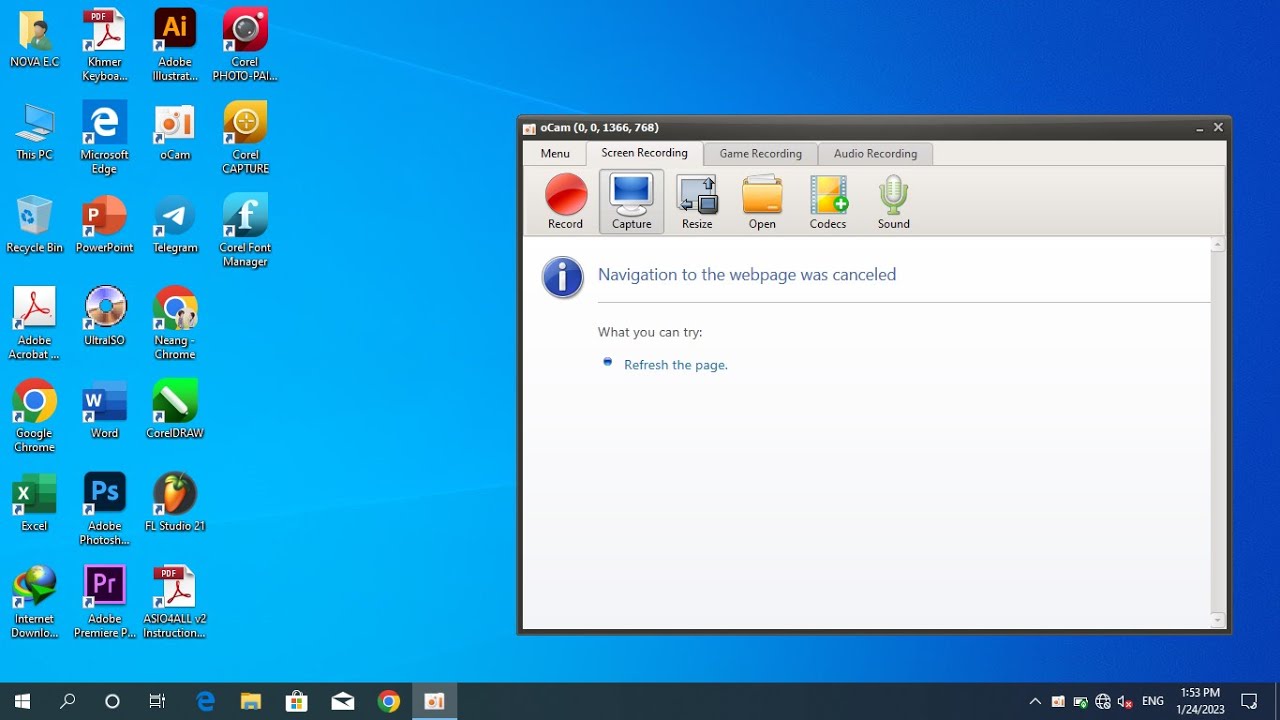The width and height of the screenshot is (1280, 720).
Task: Click the battery icon in the system tray
Action: click(1081, 702)
